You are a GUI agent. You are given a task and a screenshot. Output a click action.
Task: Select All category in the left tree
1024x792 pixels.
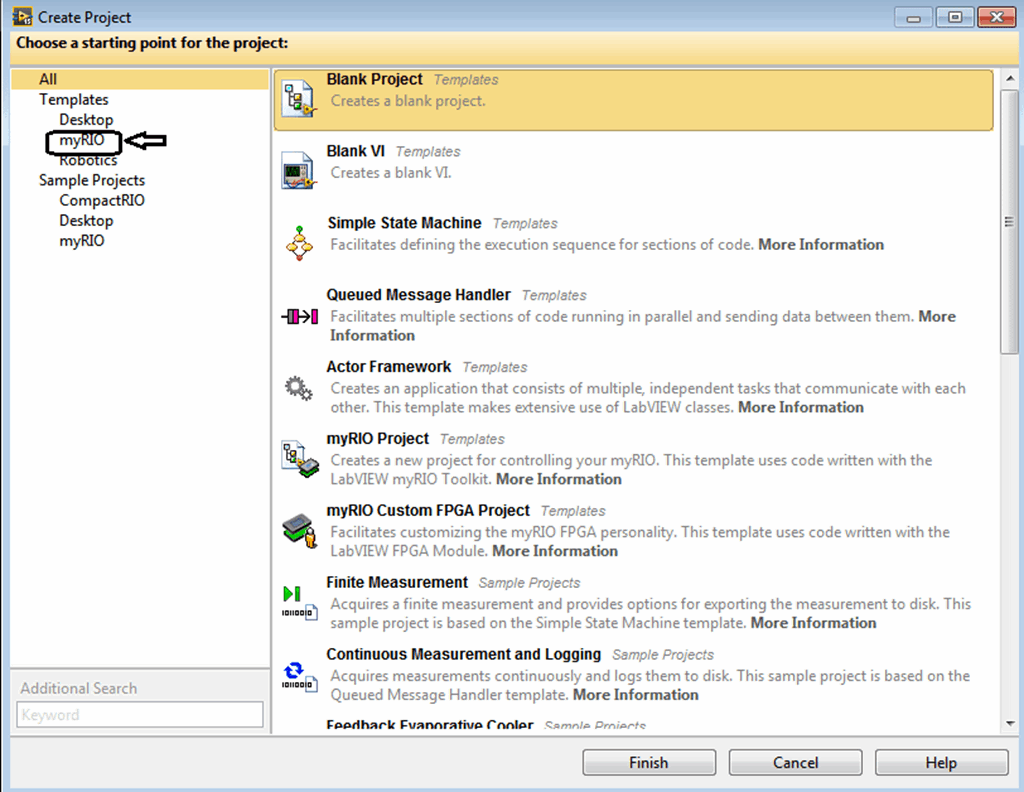pos(140,79)
